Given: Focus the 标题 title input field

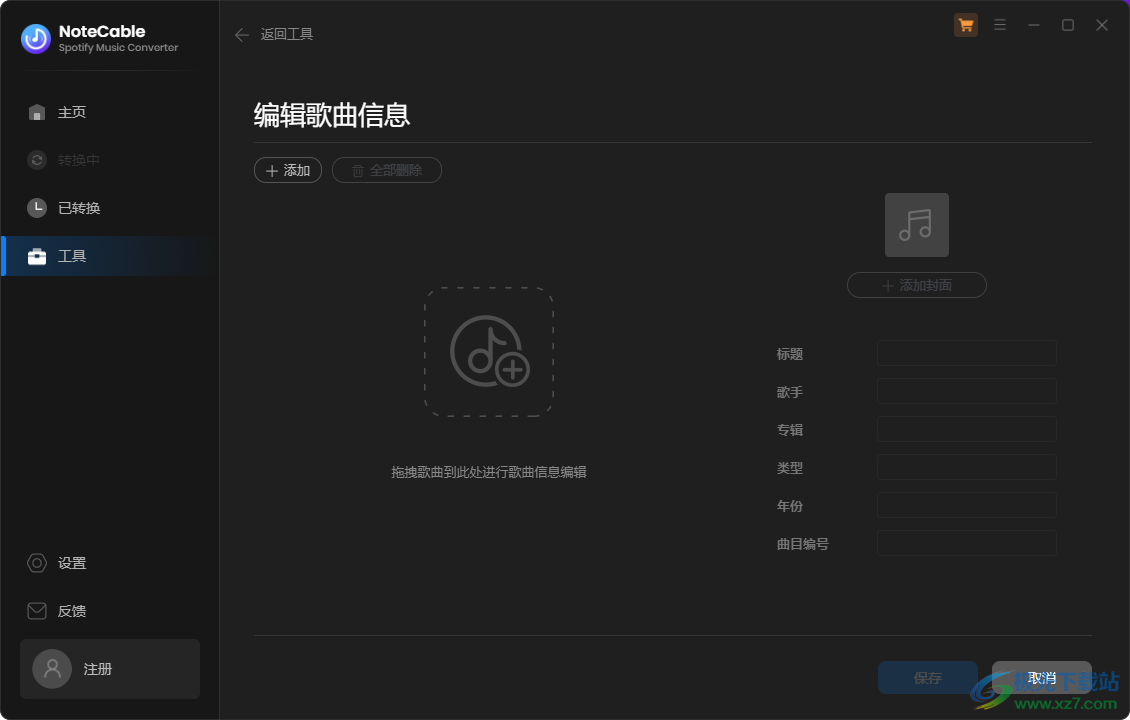Looking at the screenshot, I should [966, 353].
